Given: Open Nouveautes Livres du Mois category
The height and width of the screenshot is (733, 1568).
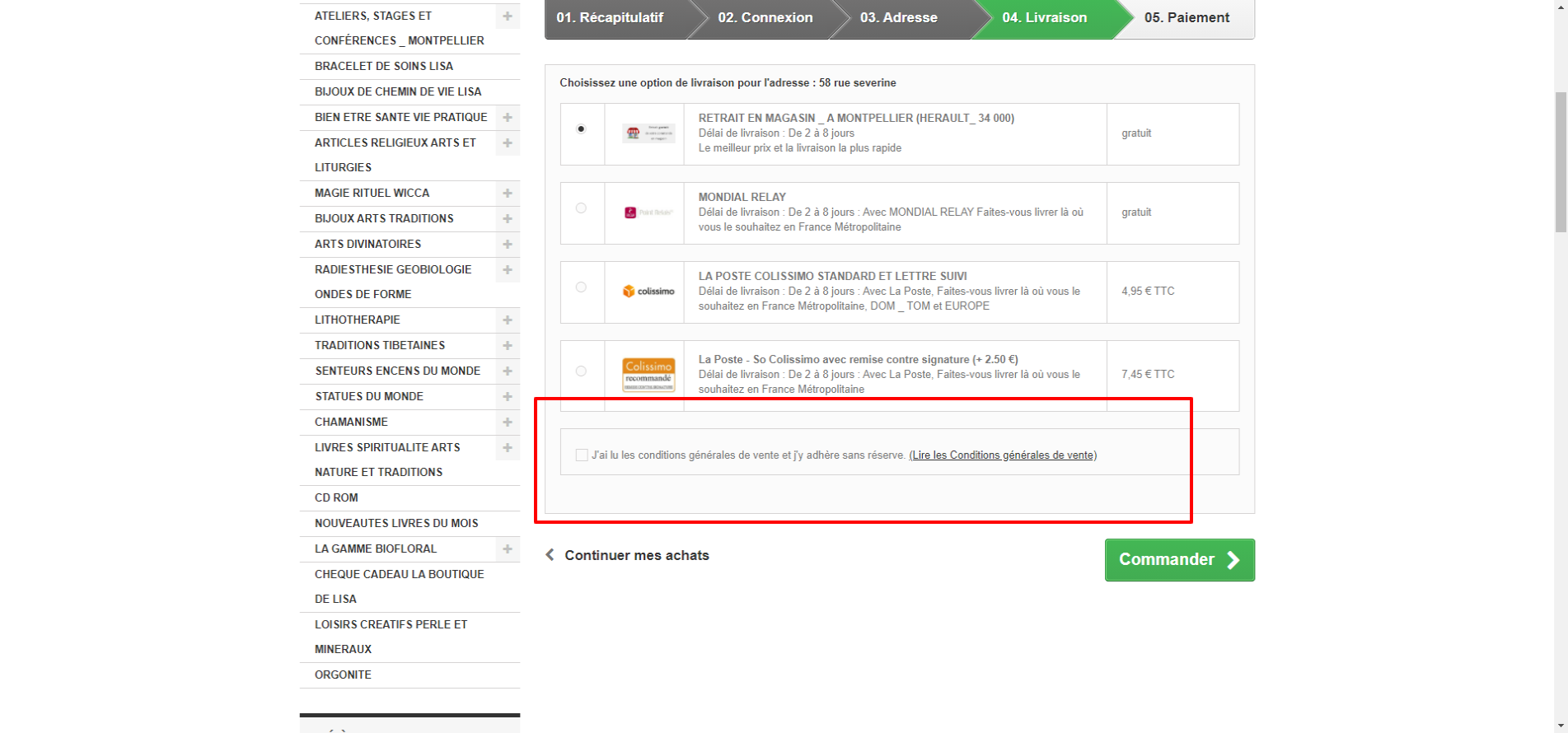Looking at the screenshot, I should point(396,524).
